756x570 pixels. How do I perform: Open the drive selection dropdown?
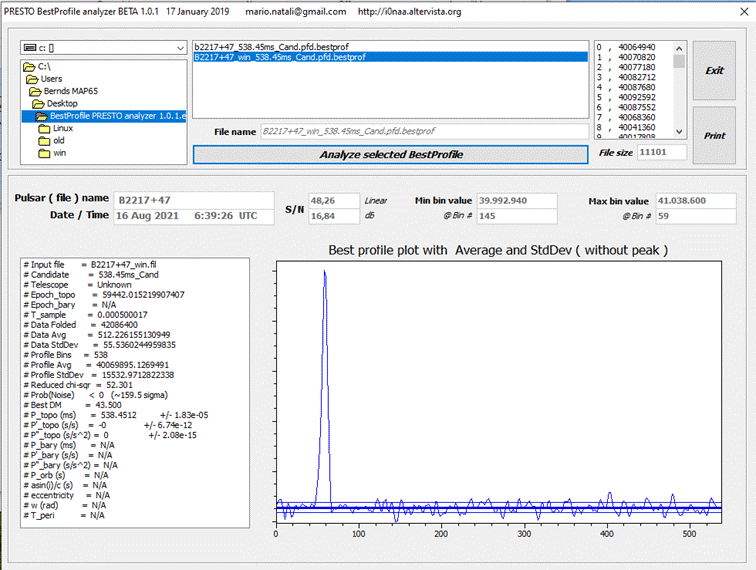(180, 48)
